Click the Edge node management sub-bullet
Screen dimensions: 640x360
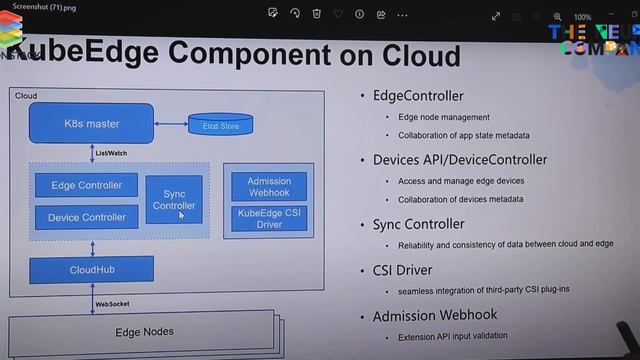(x=444, y=117)
